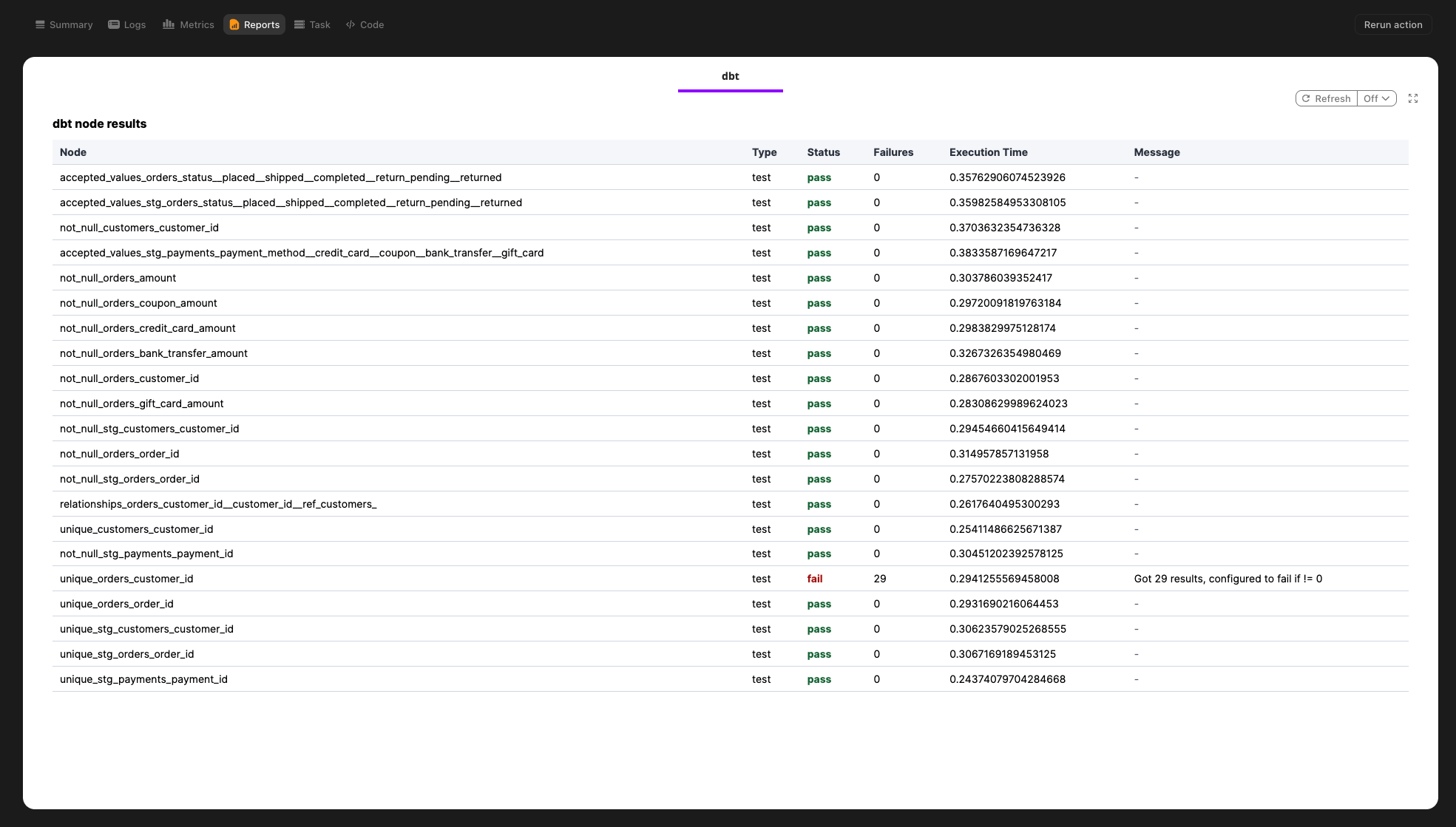Open the Logs tab

[126, 24]
